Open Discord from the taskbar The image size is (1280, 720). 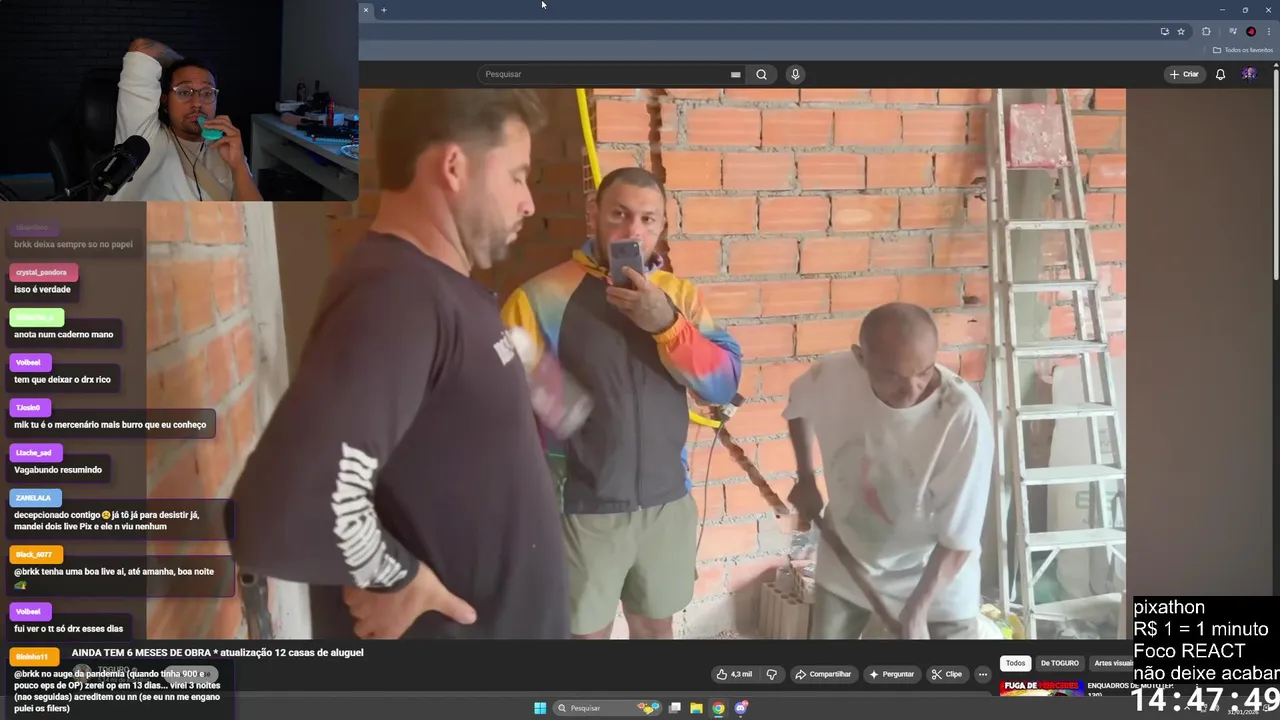(741, 708)
